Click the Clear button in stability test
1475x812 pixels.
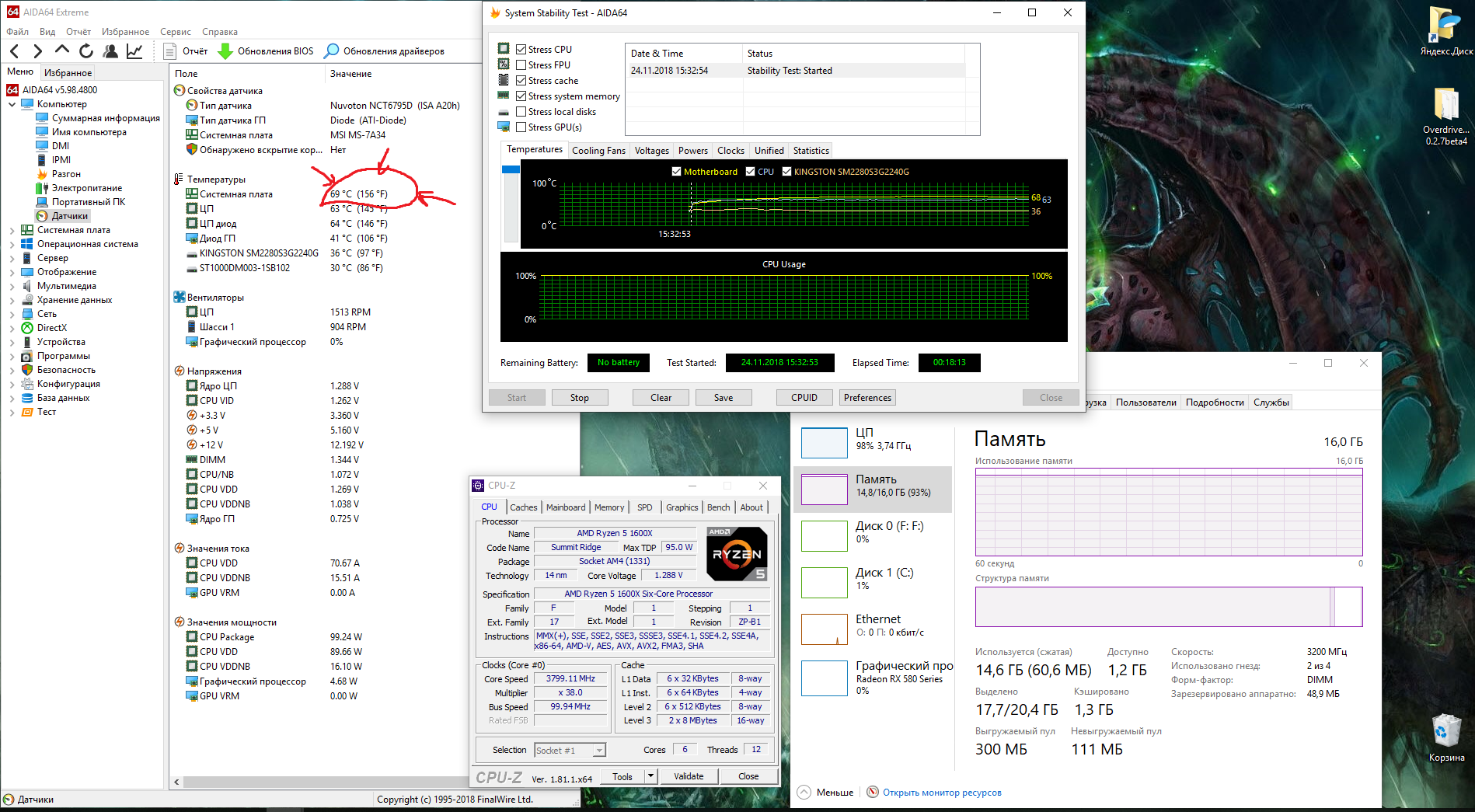(661, 398)
